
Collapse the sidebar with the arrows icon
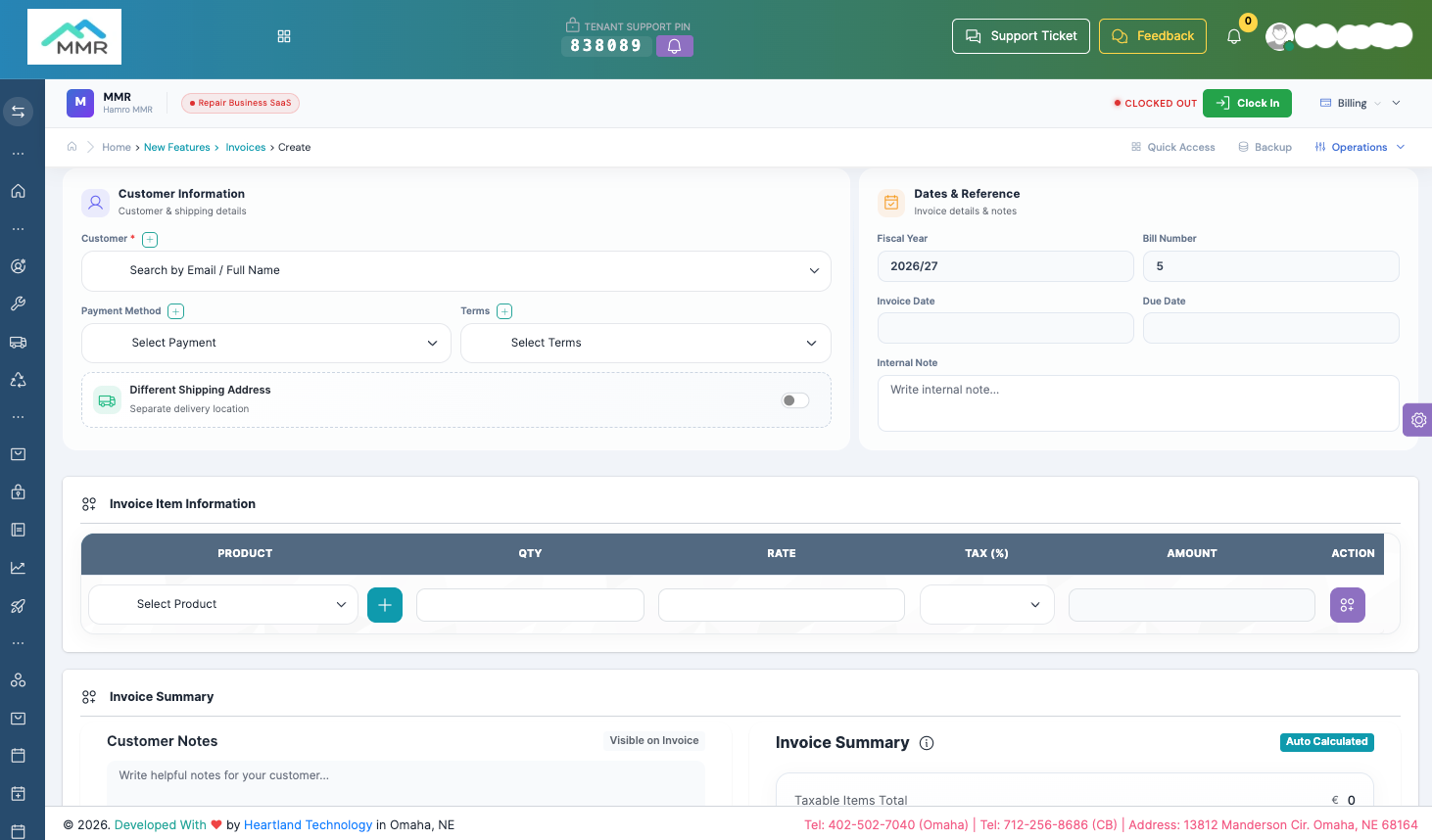(x=18, y=112)
